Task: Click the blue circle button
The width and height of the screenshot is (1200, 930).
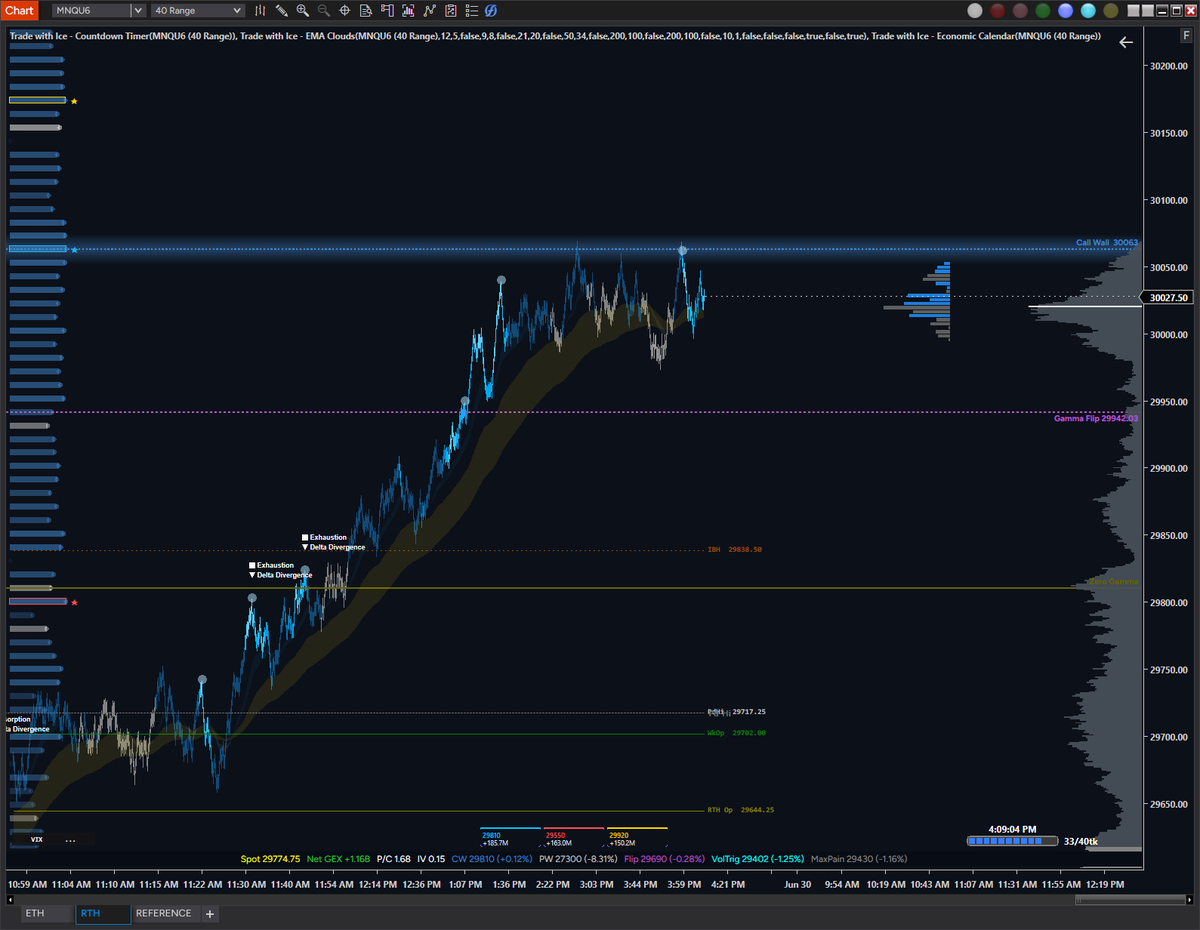Action: [1066, 10]
